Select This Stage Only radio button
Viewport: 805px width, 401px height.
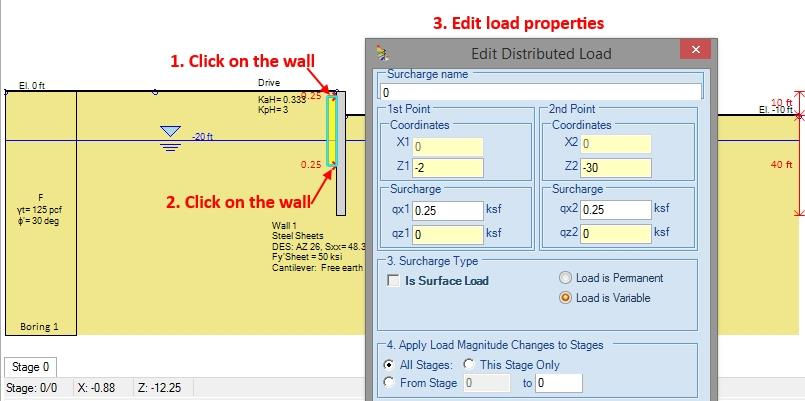click(x=469, y=364)
